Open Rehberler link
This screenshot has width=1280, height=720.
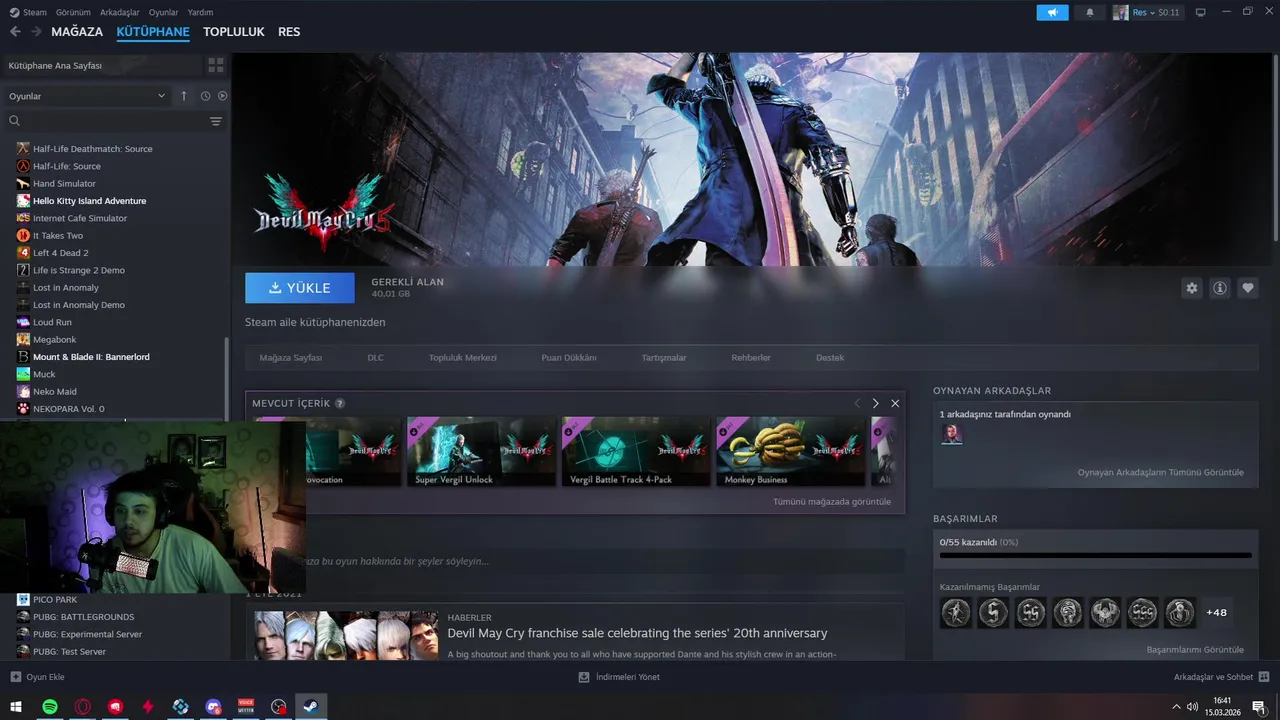tap(751, 358)
